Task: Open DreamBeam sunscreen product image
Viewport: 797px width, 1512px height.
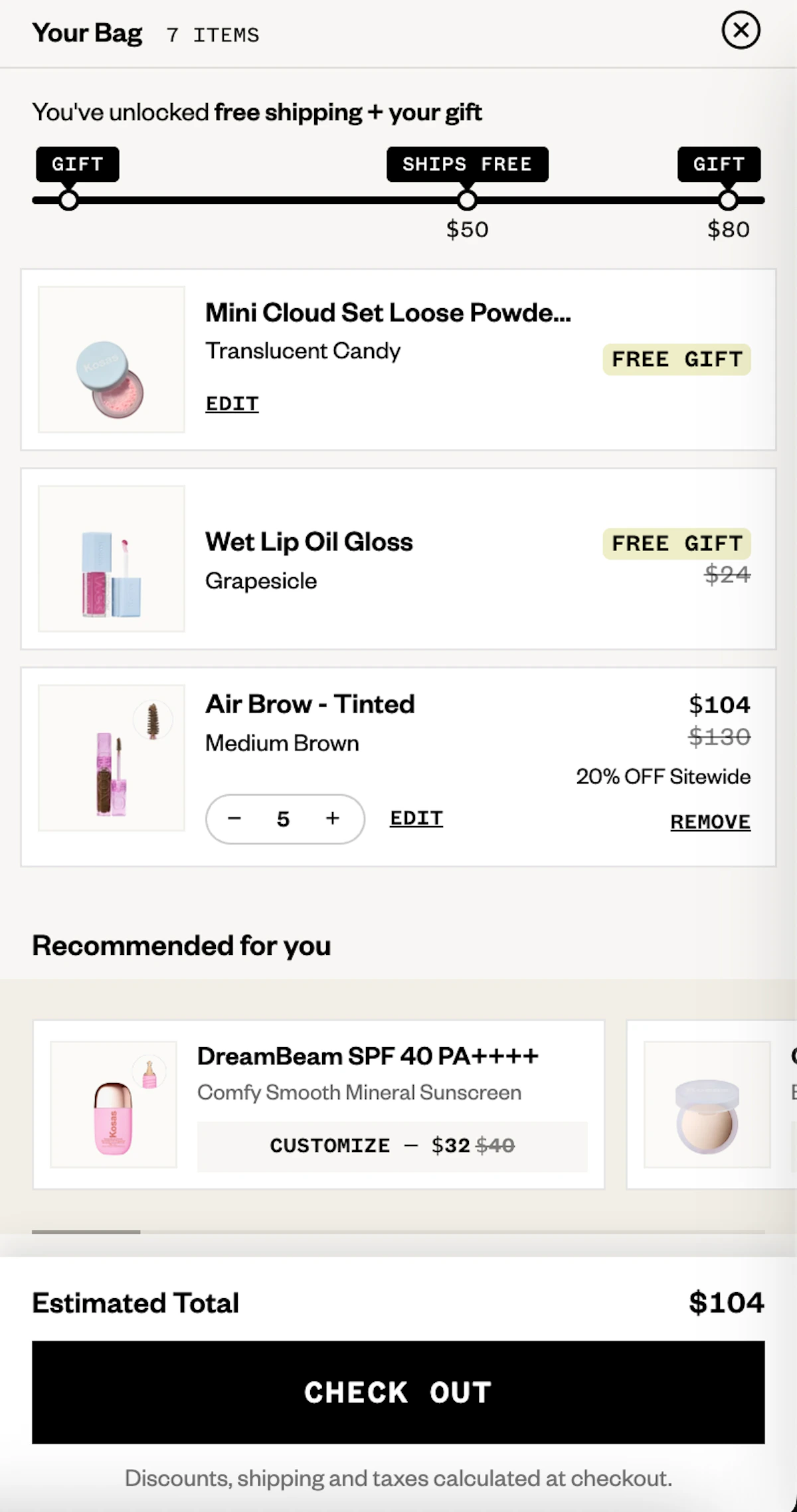Action: (114, 1104)
